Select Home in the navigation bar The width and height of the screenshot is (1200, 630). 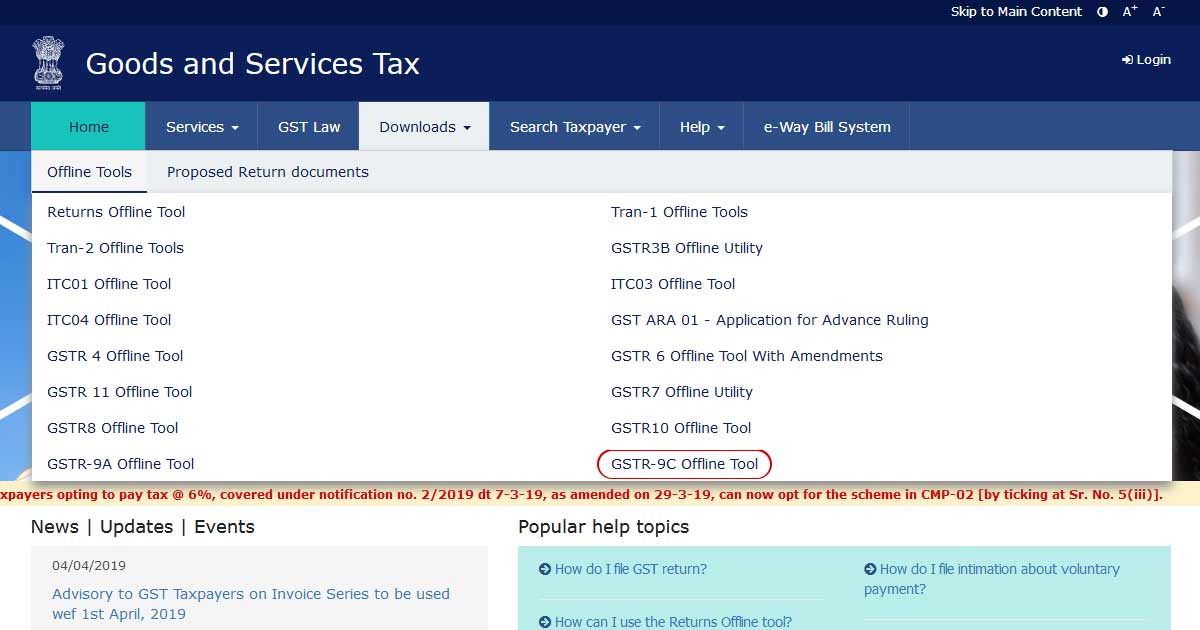[x=88, y=126]
